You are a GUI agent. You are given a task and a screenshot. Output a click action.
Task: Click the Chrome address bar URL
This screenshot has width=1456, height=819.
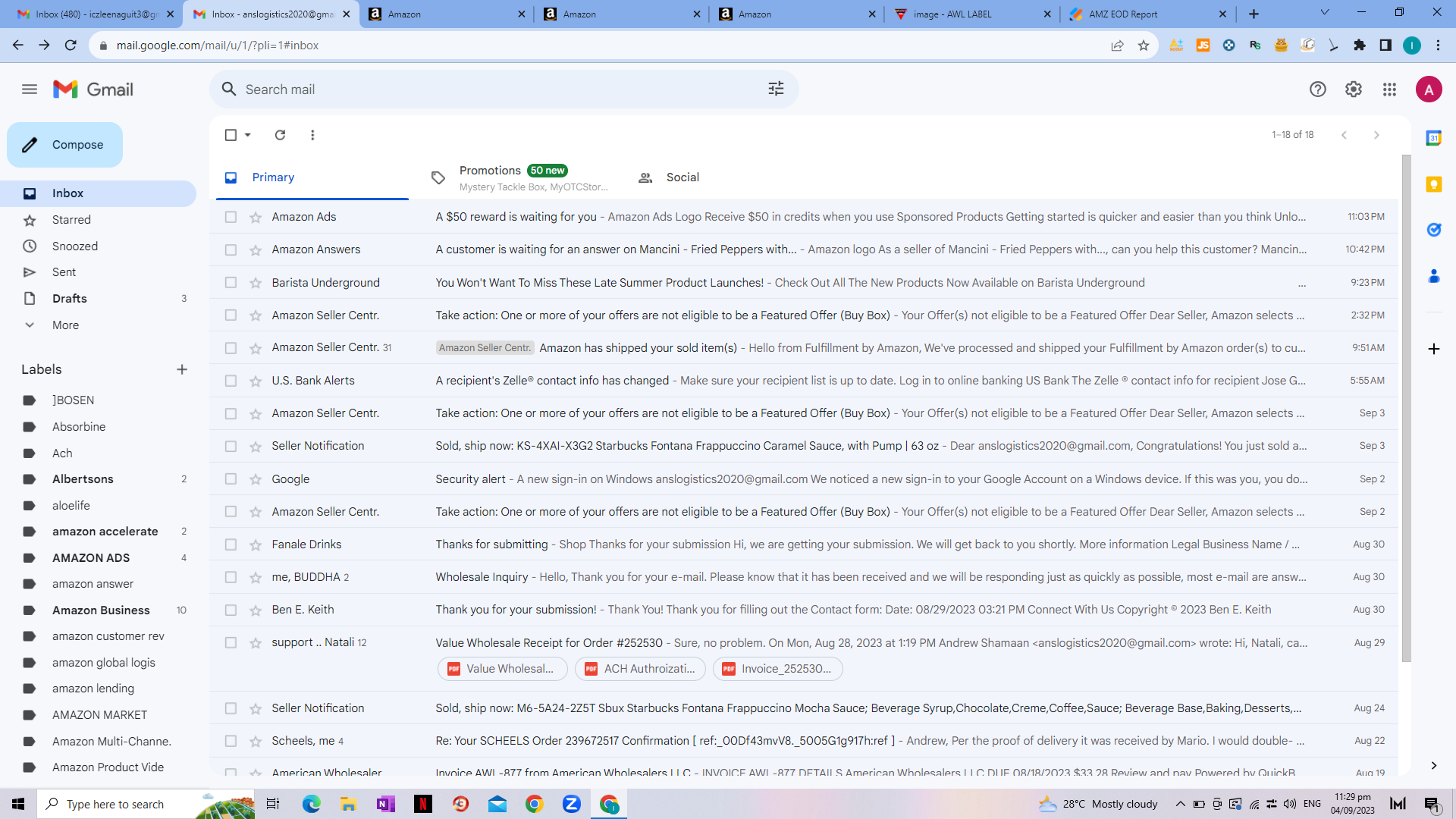(x=218, y=45)
